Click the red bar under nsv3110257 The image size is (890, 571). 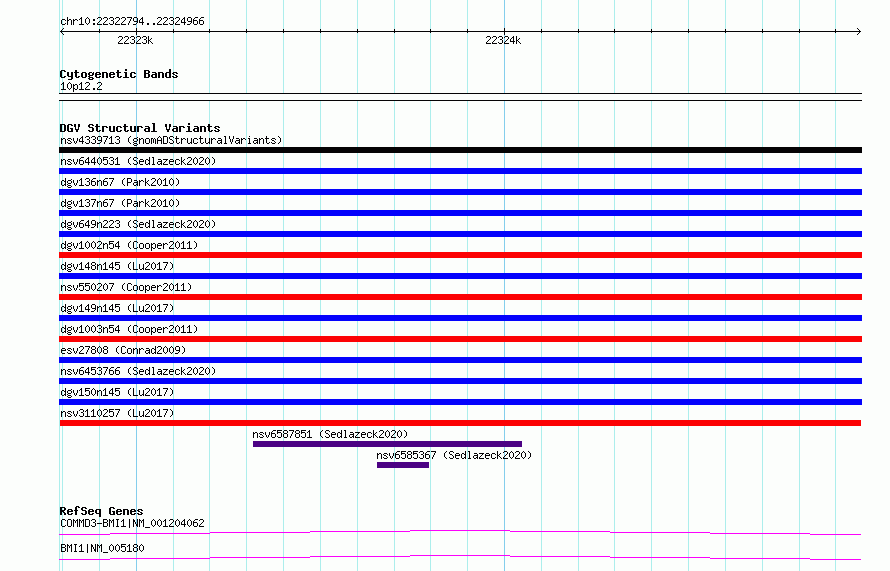(x=460, y=423)
